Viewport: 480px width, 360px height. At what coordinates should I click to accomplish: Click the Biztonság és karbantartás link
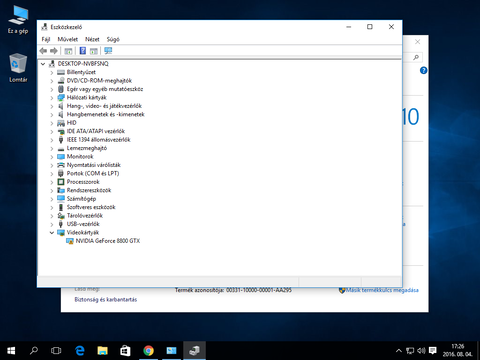coord(106,299)
